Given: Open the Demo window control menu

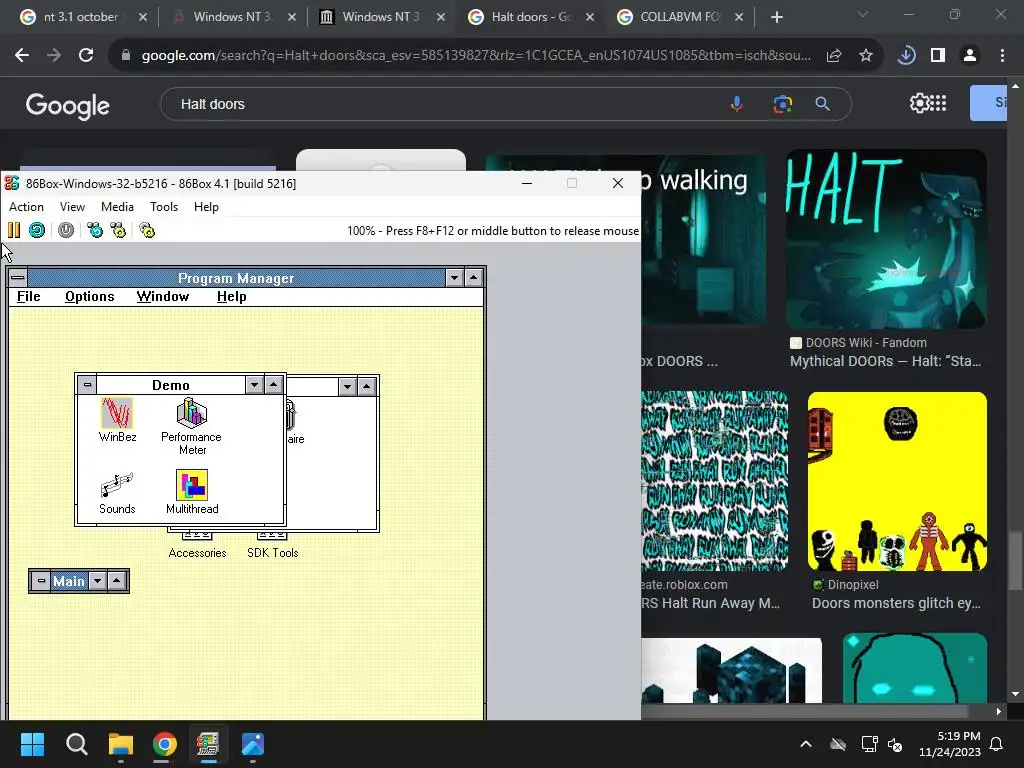Looking at the screenshot, I should pyautogui.click(x=87, y=385).
